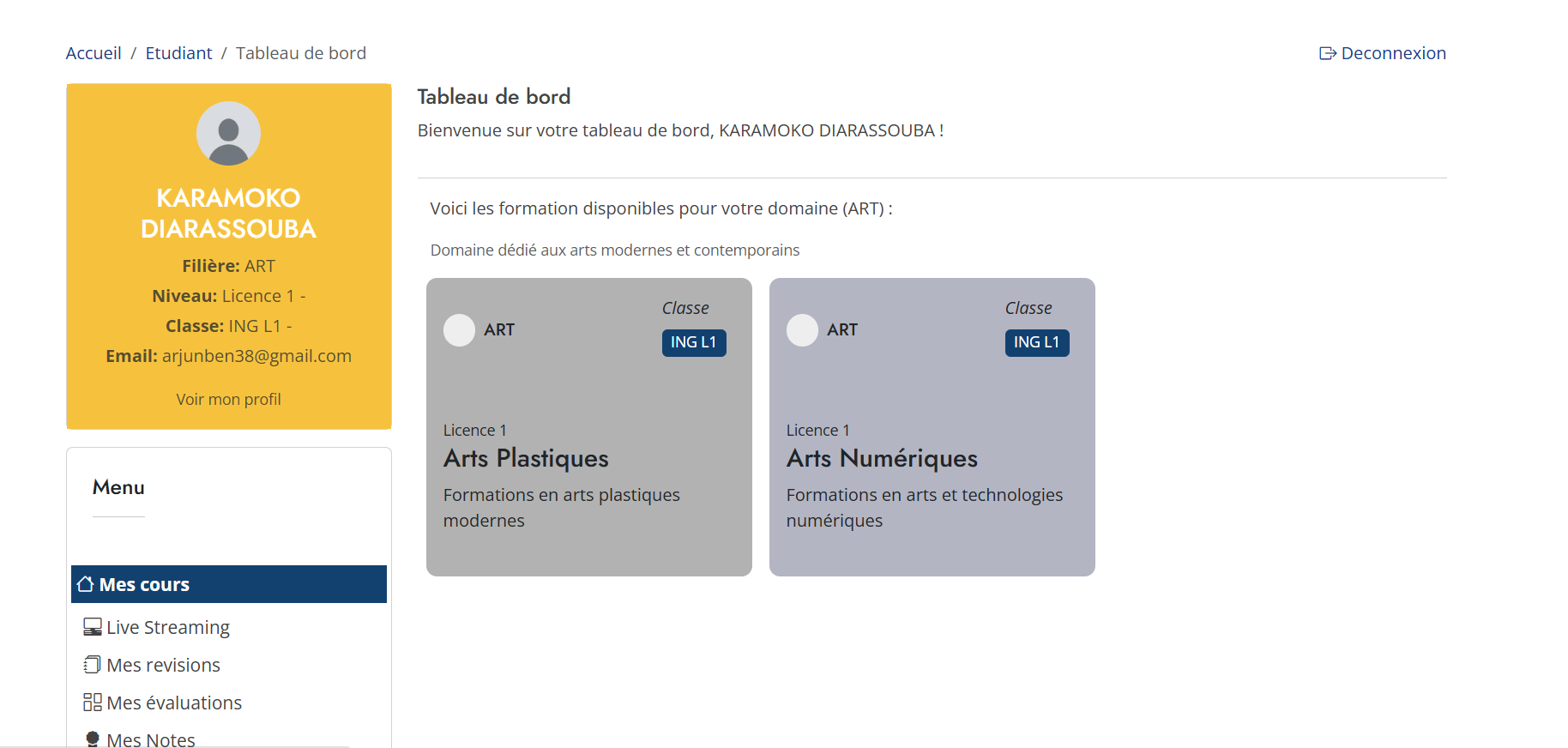Viewport: 1568px width, 748px height.
Task: Go to Mes revisions
Action: tap(163, 666)
